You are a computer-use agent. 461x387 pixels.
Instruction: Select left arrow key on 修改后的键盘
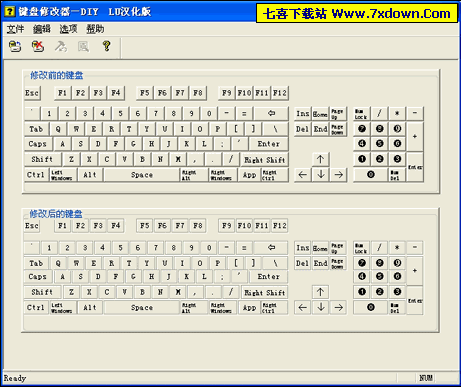pos(303,307)
